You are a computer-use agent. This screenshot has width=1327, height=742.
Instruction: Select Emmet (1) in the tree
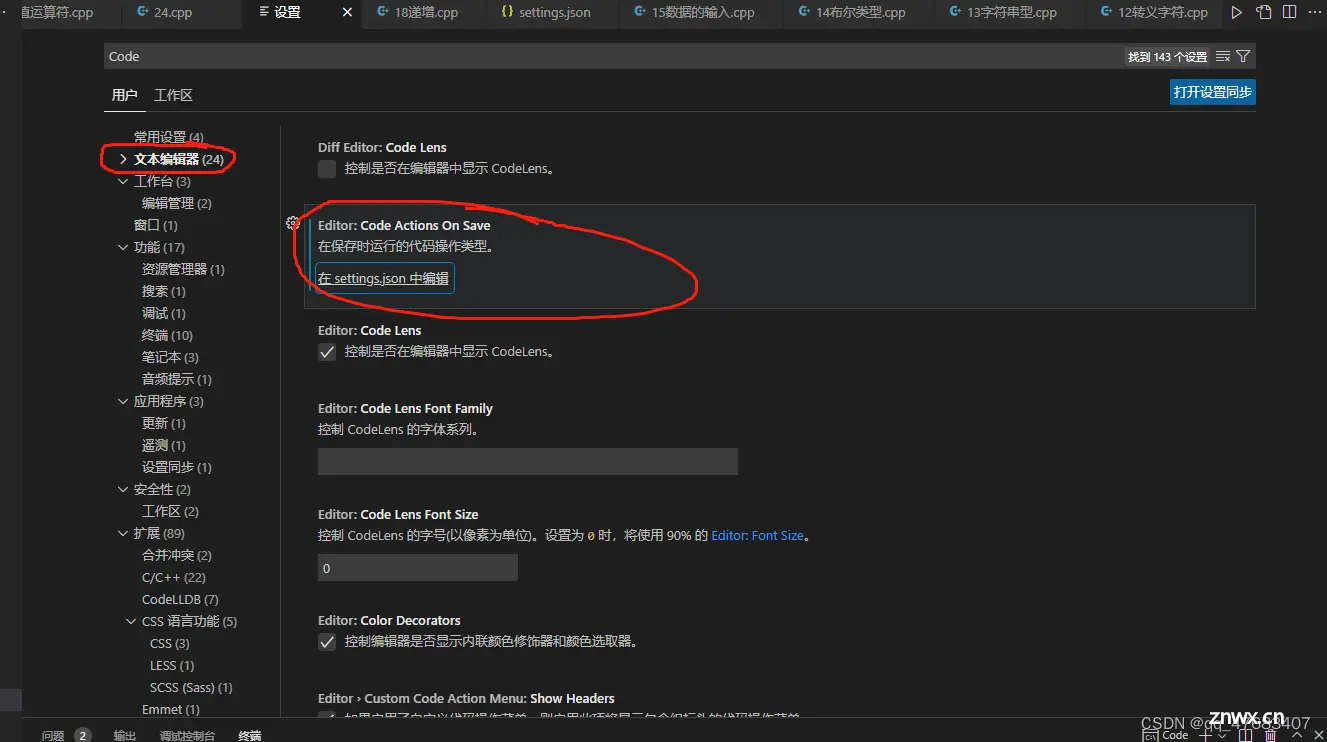coord(171,709)
